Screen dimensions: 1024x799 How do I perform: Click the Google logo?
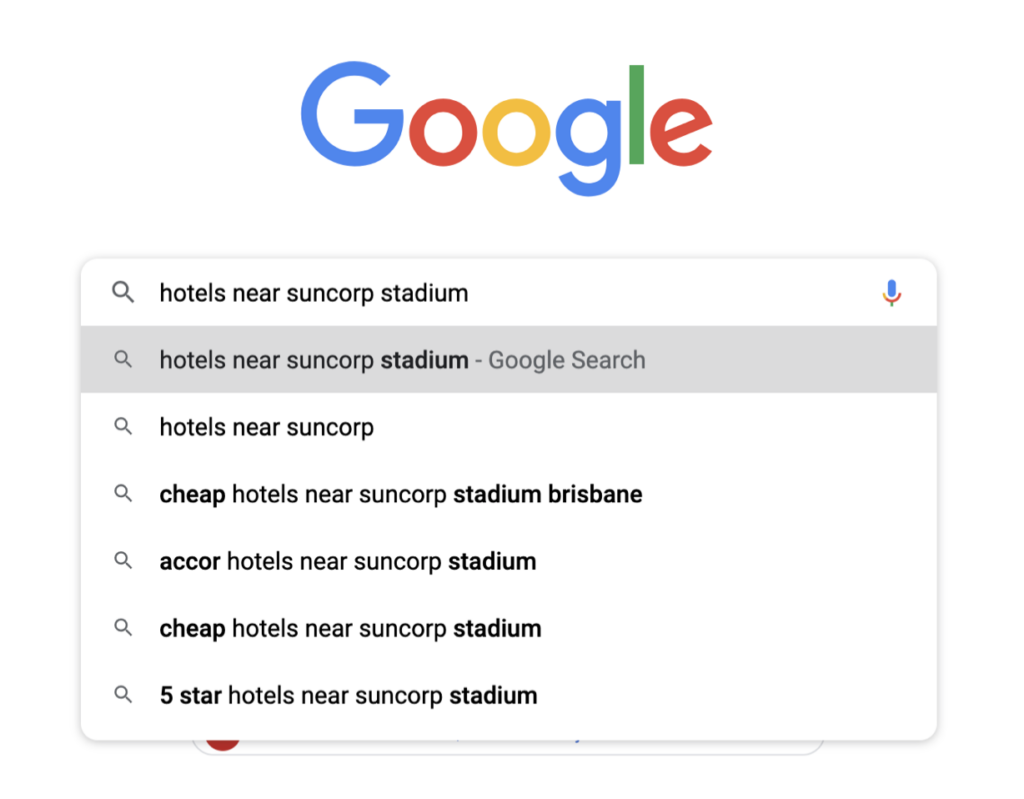pos(506,127)
